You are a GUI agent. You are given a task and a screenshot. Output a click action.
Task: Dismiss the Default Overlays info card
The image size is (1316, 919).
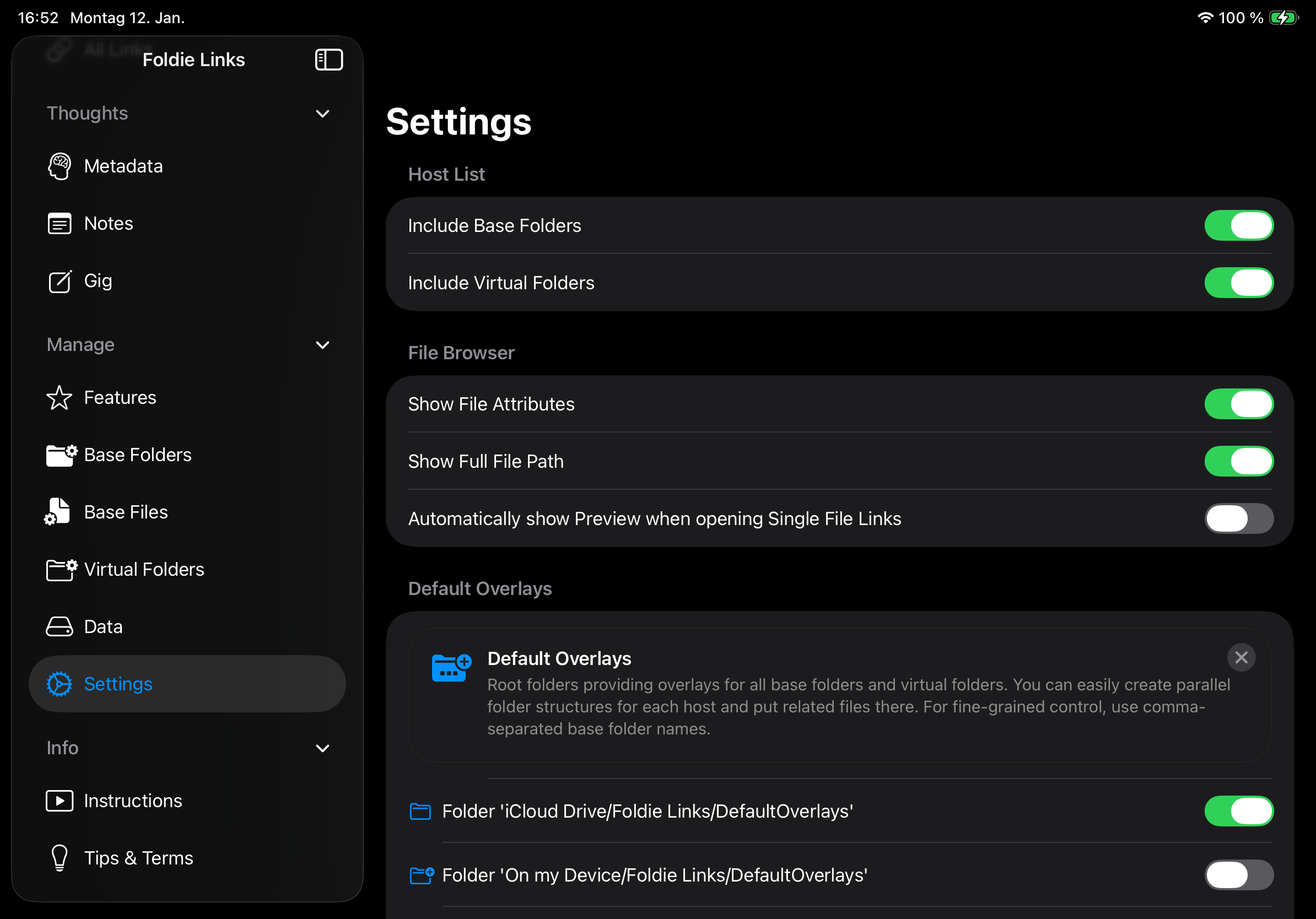point(1241,657)
